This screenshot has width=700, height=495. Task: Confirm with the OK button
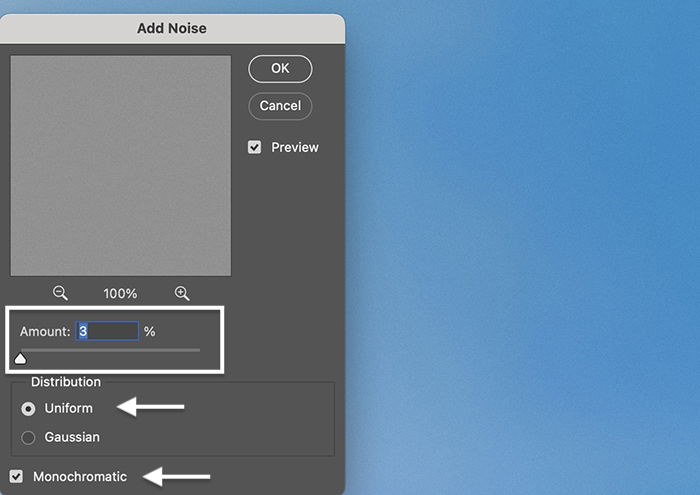coord(280,69)
